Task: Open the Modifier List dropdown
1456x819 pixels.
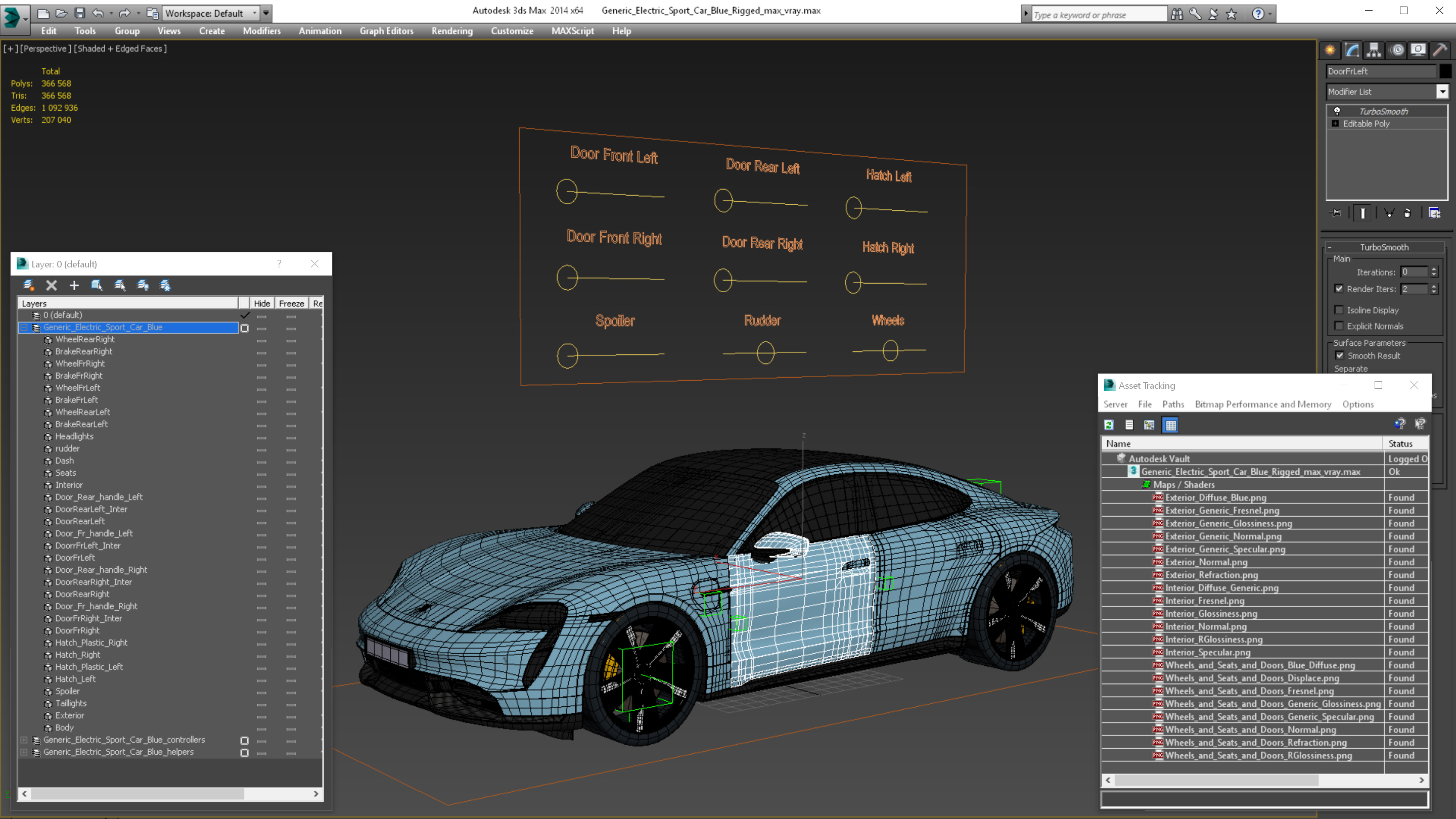Action: coord(1442,92)
